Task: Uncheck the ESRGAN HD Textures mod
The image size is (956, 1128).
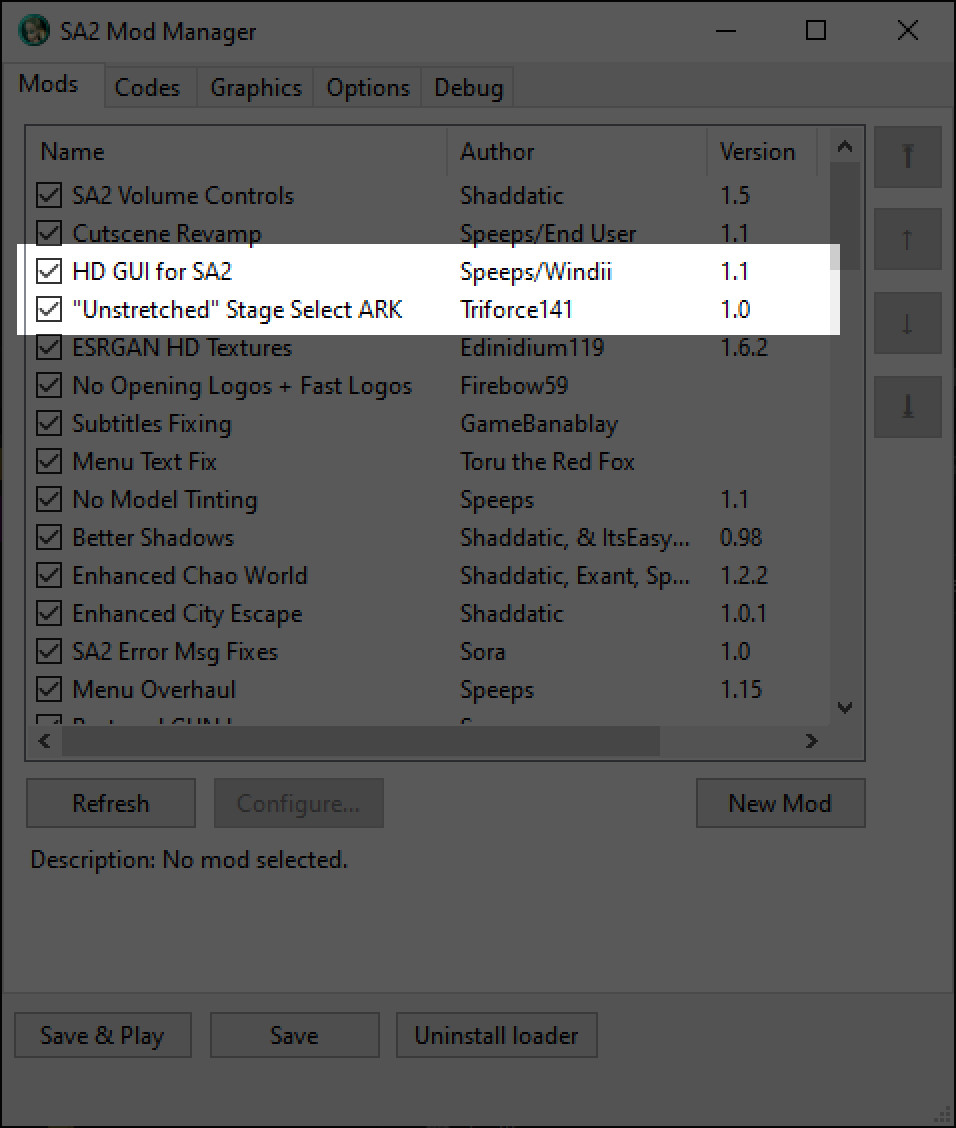Action: [x=49, y=347]
